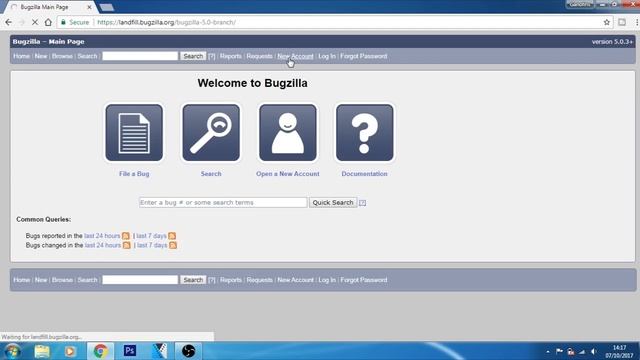Click New in the top navigation bar

pyautogui.click(x=41, y=56)
